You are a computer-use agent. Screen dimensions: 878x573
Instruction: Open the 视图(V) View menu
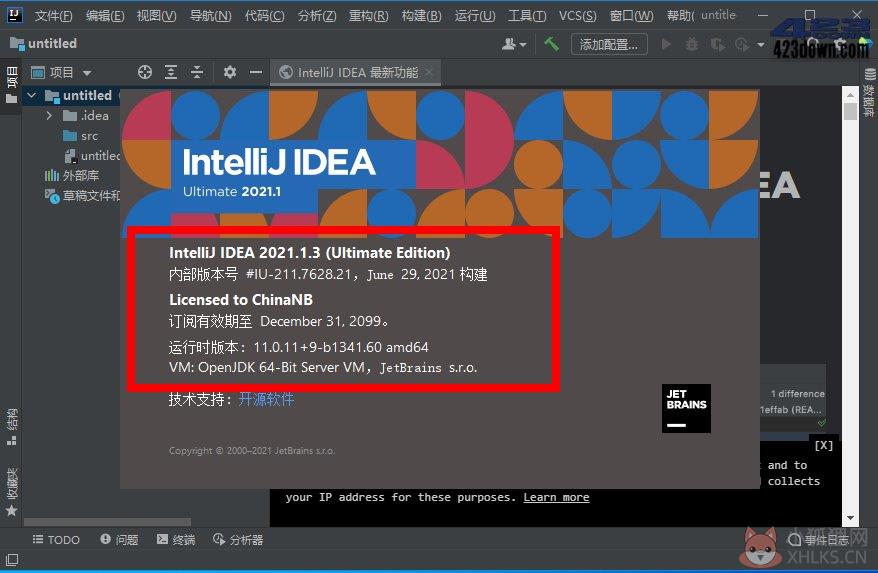tap(157, 16)
